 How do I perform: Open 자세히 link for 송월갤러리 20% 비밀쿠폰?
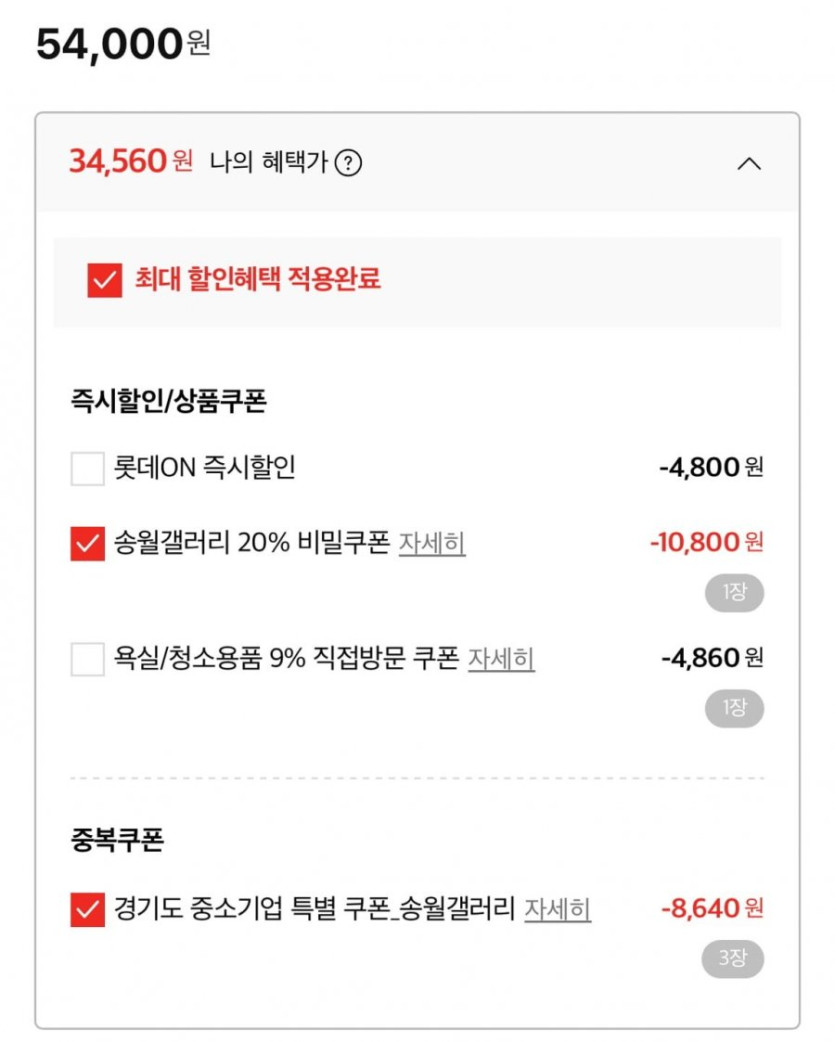click(x=432, y=544)
